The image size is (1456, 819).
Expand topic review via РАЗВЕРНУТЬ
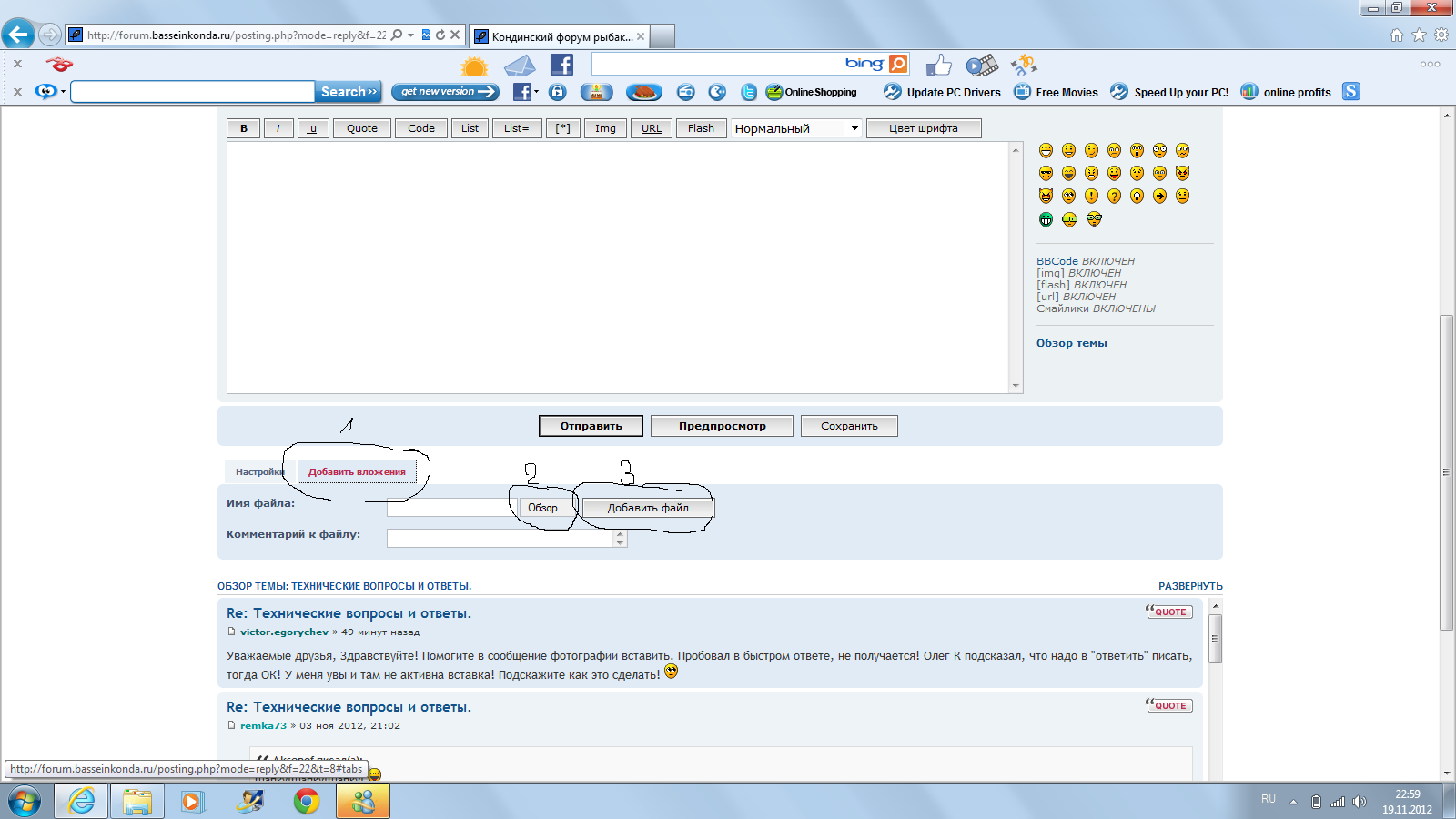point(1190,586)
